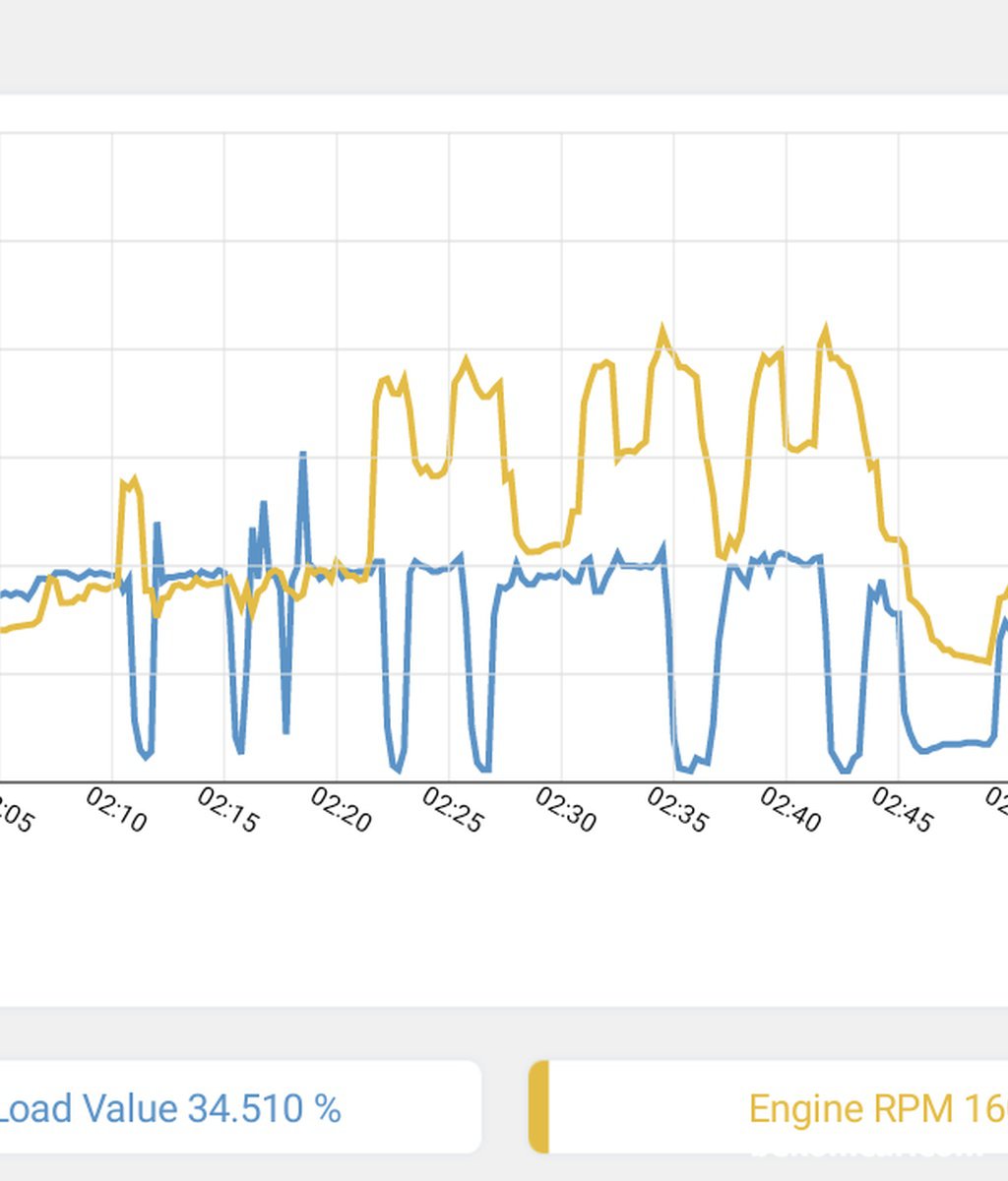Click the yellow line's lowest trough after 02:45

pyautogui.click(x=987, y=659)
